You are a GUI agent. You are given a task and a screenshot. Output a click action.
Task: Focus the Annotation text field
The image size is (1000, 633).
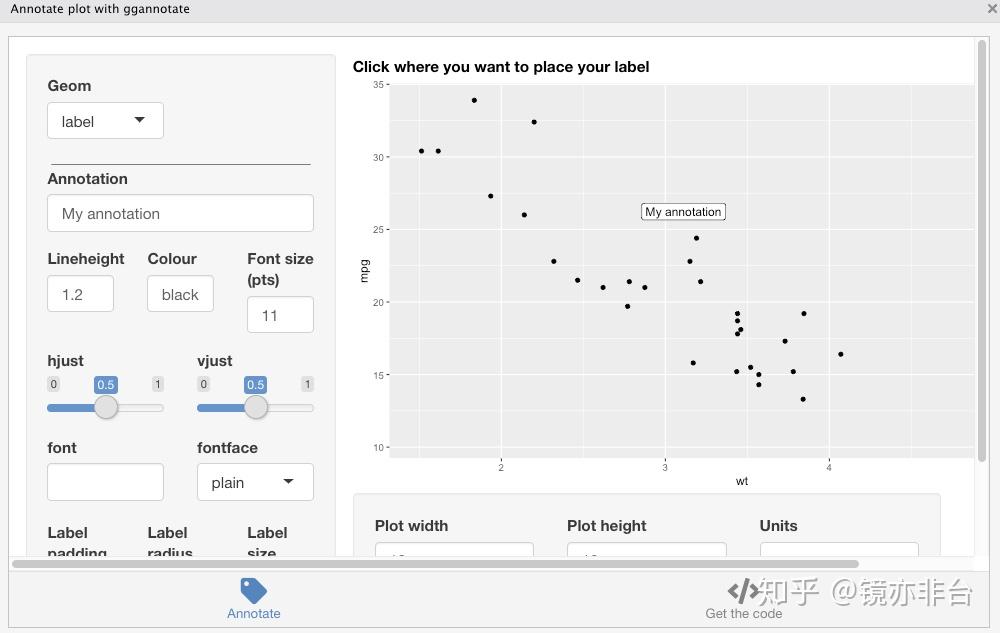180,213
